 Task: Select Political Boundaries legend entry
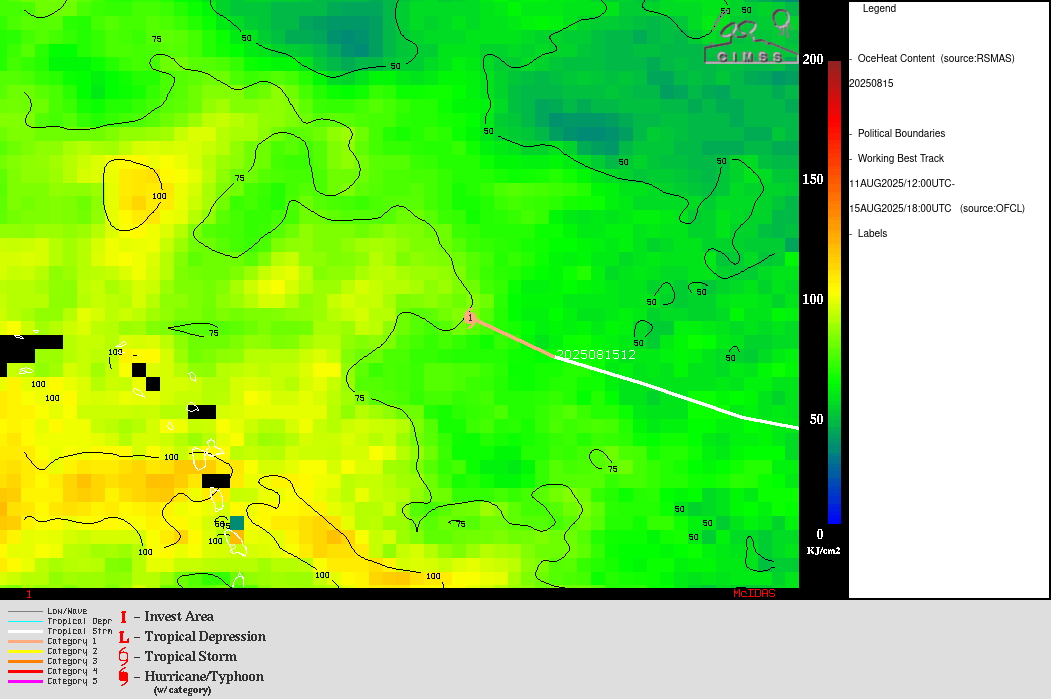click(x=900, y=134)
